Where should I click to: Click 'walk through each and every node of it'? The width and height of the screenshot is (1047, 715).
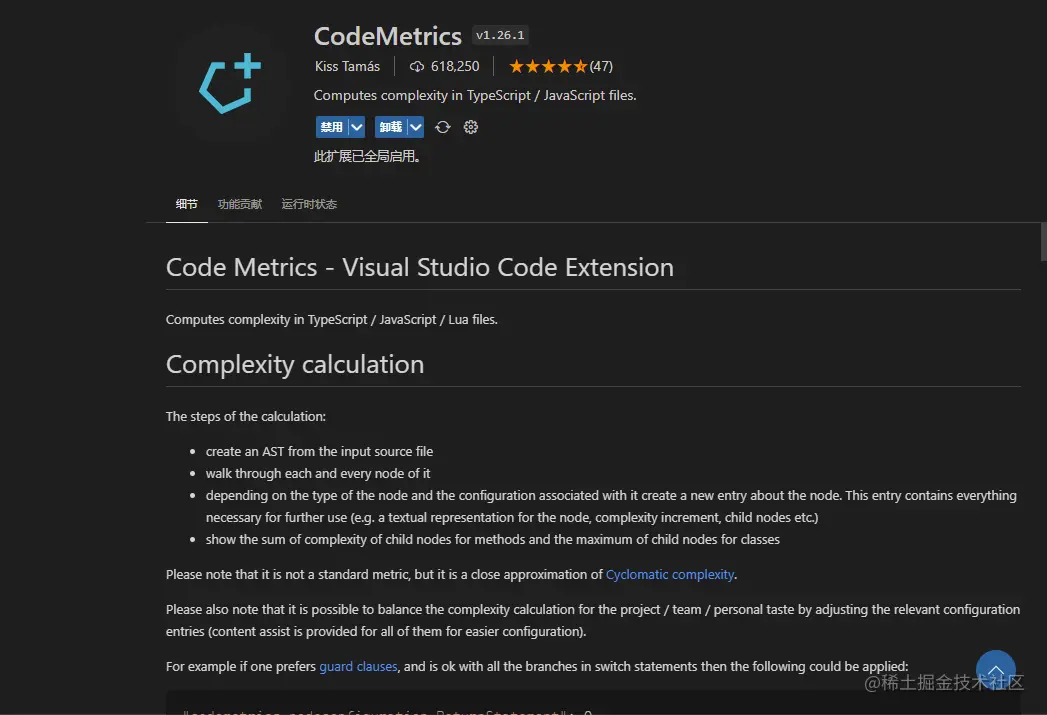point(318,473)
